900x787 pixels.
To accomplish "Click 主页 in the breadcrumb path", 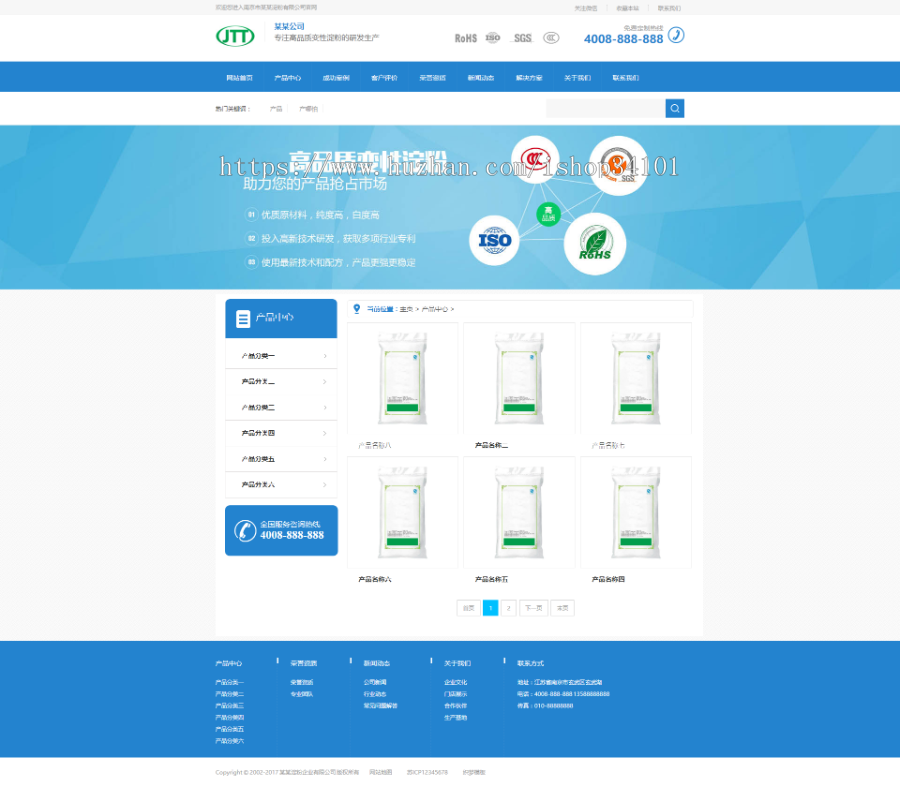I will point(406,309).
